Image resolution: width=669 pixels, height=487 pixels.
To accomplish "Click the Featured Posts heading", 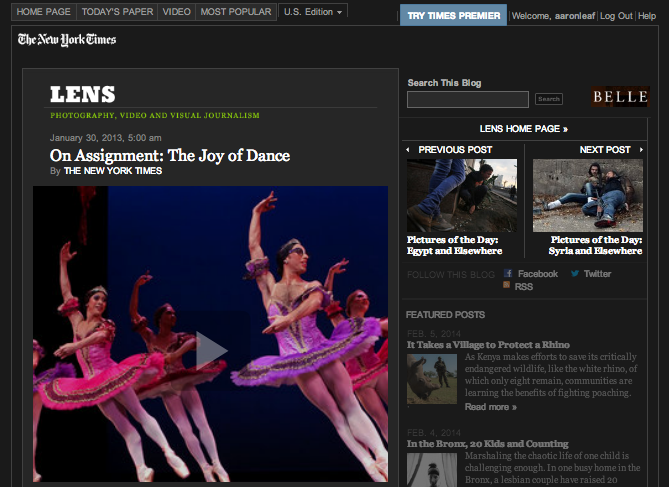I will pyautogui.click(x=445, y=315).
